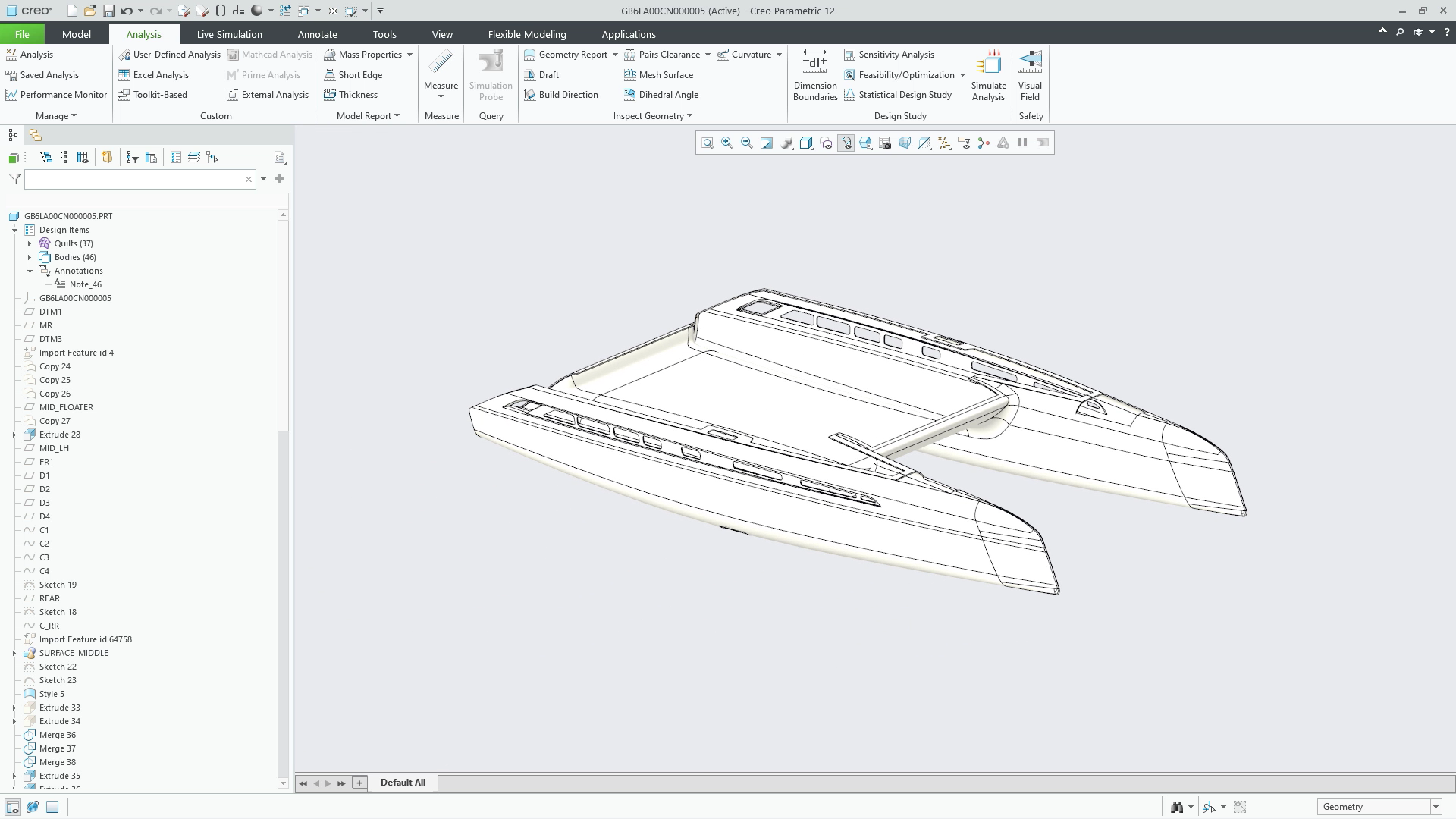Screen dimensions: 1456x819
Task: Select SURFACE_MIDDLE in model tree
Action: pos(74,653)
